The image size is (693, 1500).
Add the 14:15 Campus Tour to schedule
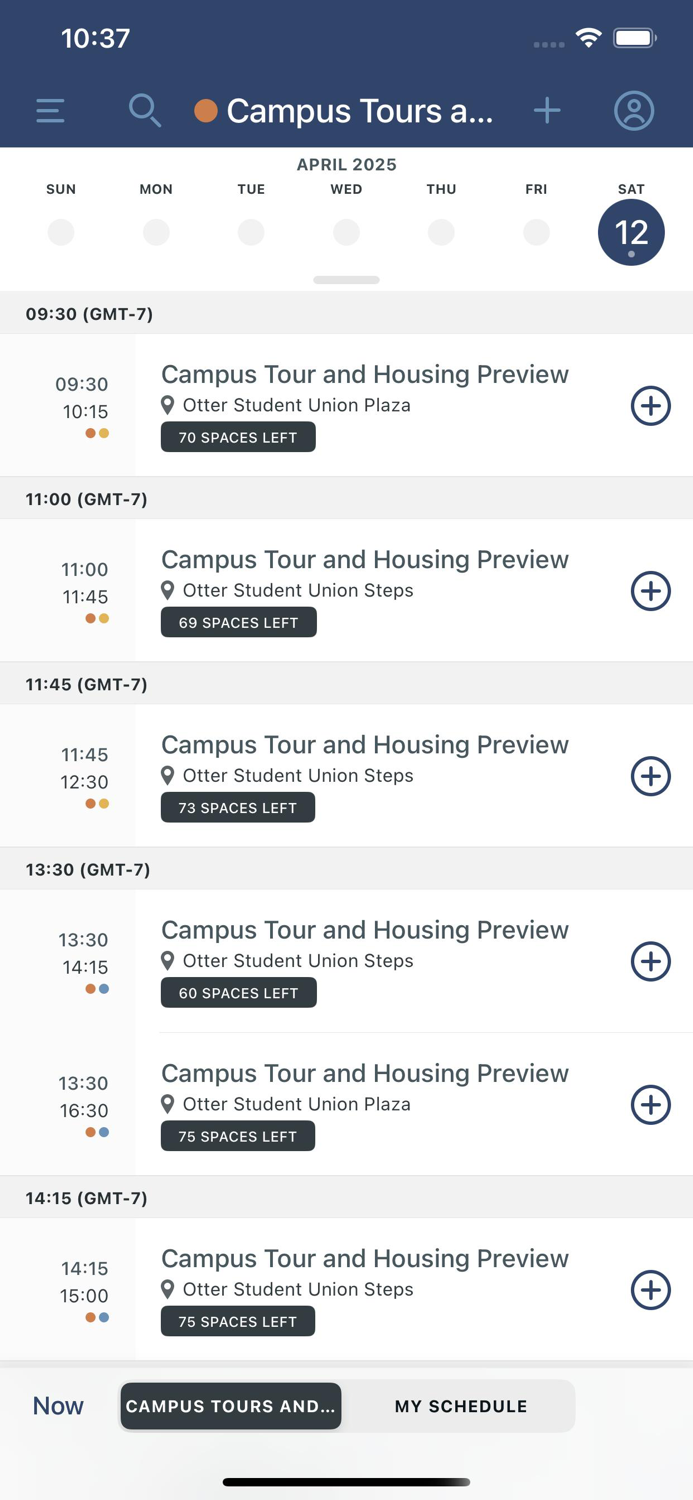651,1290
